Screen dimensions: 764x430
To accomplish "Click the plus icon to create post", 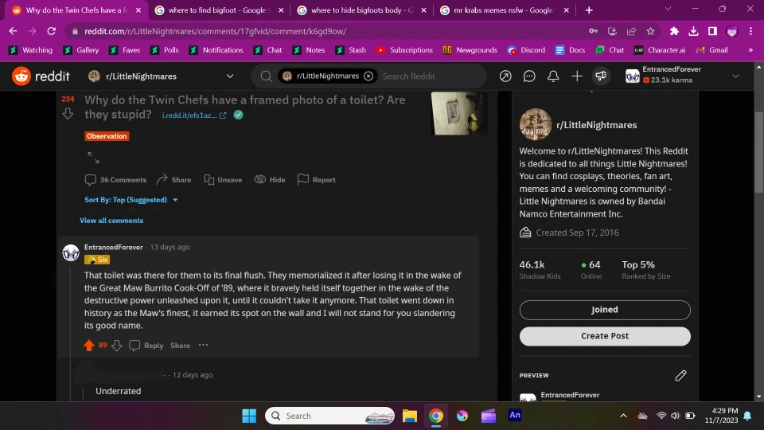I will (577, 76).
